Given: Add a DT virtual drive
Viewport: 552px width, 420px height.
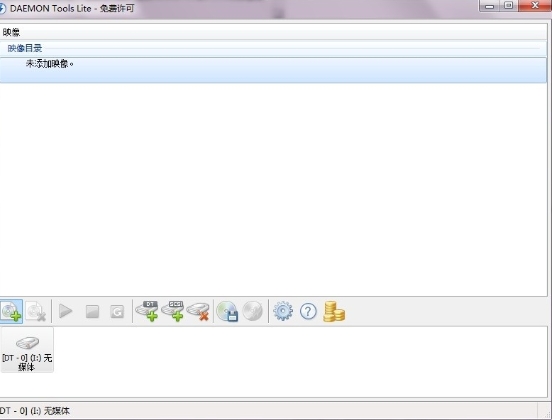Looking at the screenshot, I should [147, 311].
